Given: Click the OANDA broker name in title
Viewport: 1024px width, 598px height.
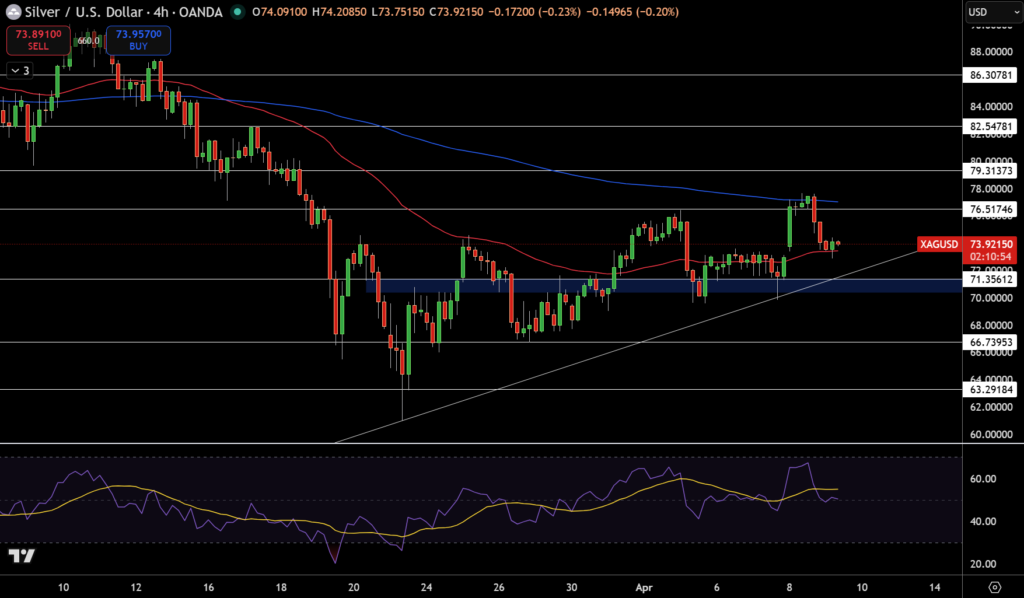Looking at the screenshot, I should click(x=203, y=12).
